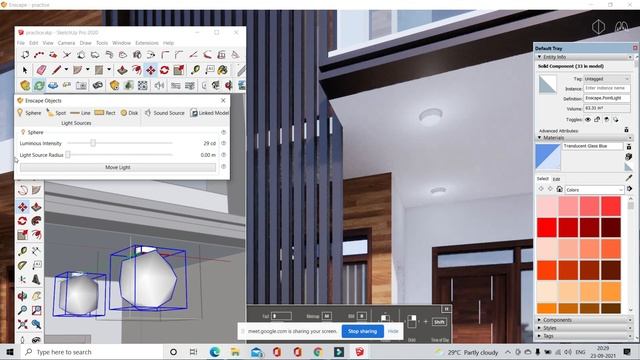
Task: Open the Extensions menu
Action: 147,43
